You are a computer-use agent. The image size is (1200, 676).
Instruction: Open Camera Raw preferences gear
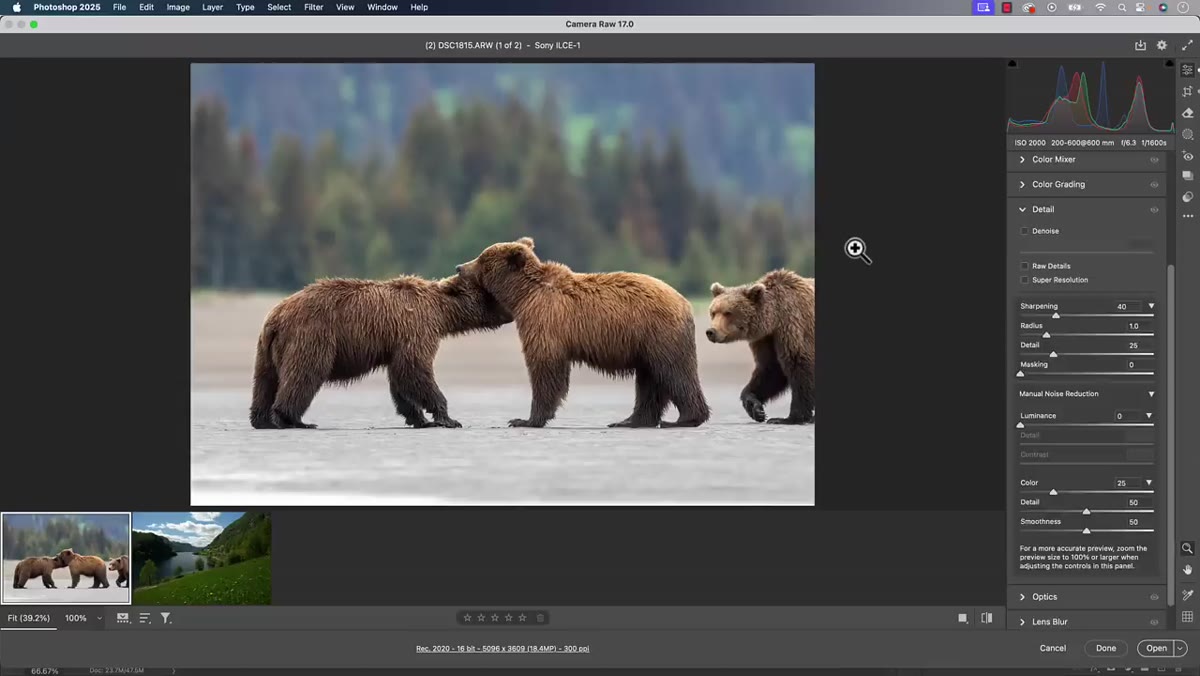1161,45
